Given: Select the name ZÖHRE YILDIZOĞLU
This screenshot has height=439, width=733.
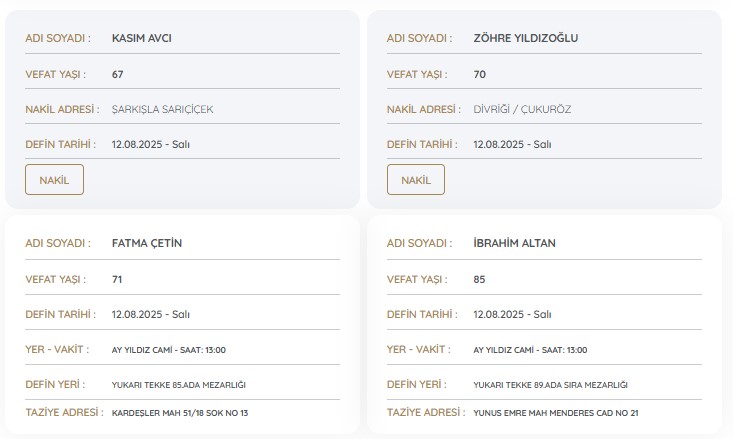Looking at the screenshot, I should [525, 39].
